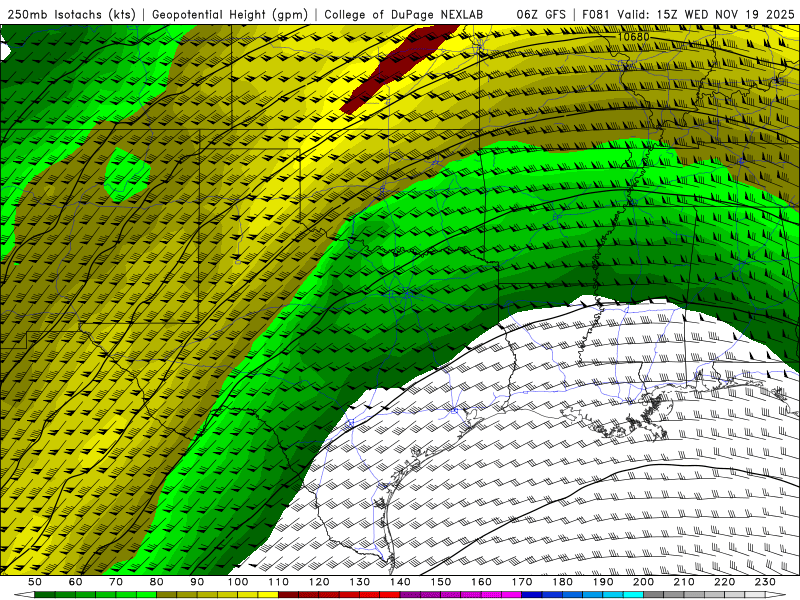800x600 pixels.
Task: Click the legend value 220
Action: [x=725, y=582]
